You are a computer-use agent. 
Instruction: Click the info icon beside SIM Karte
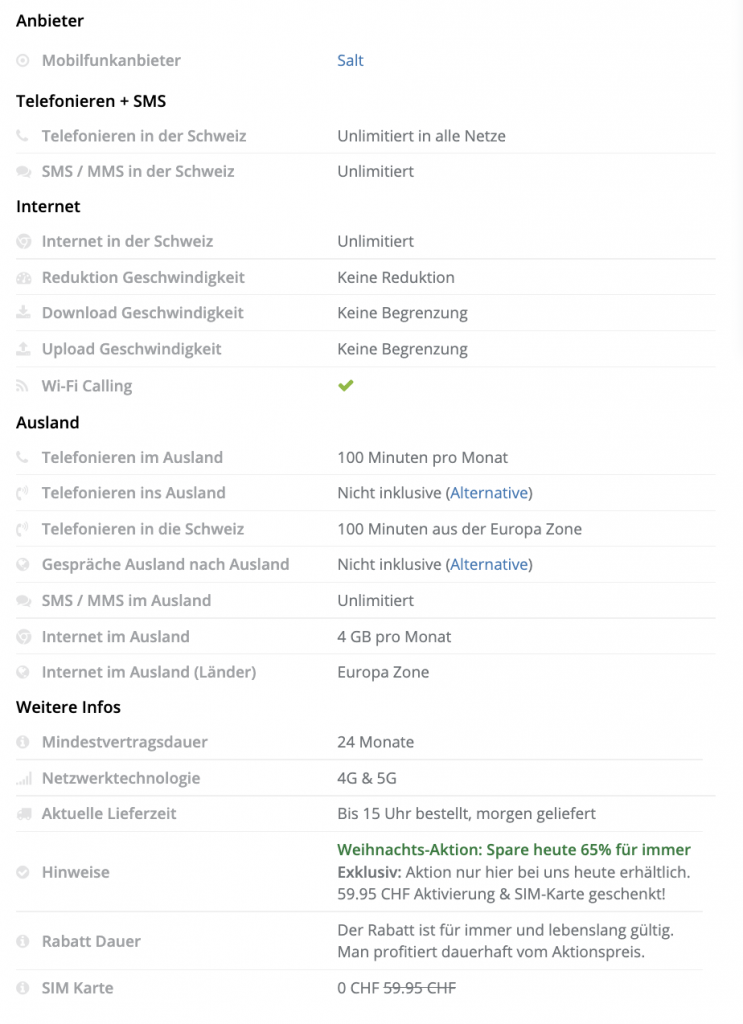pyautogui.click(x=23, y=988)
